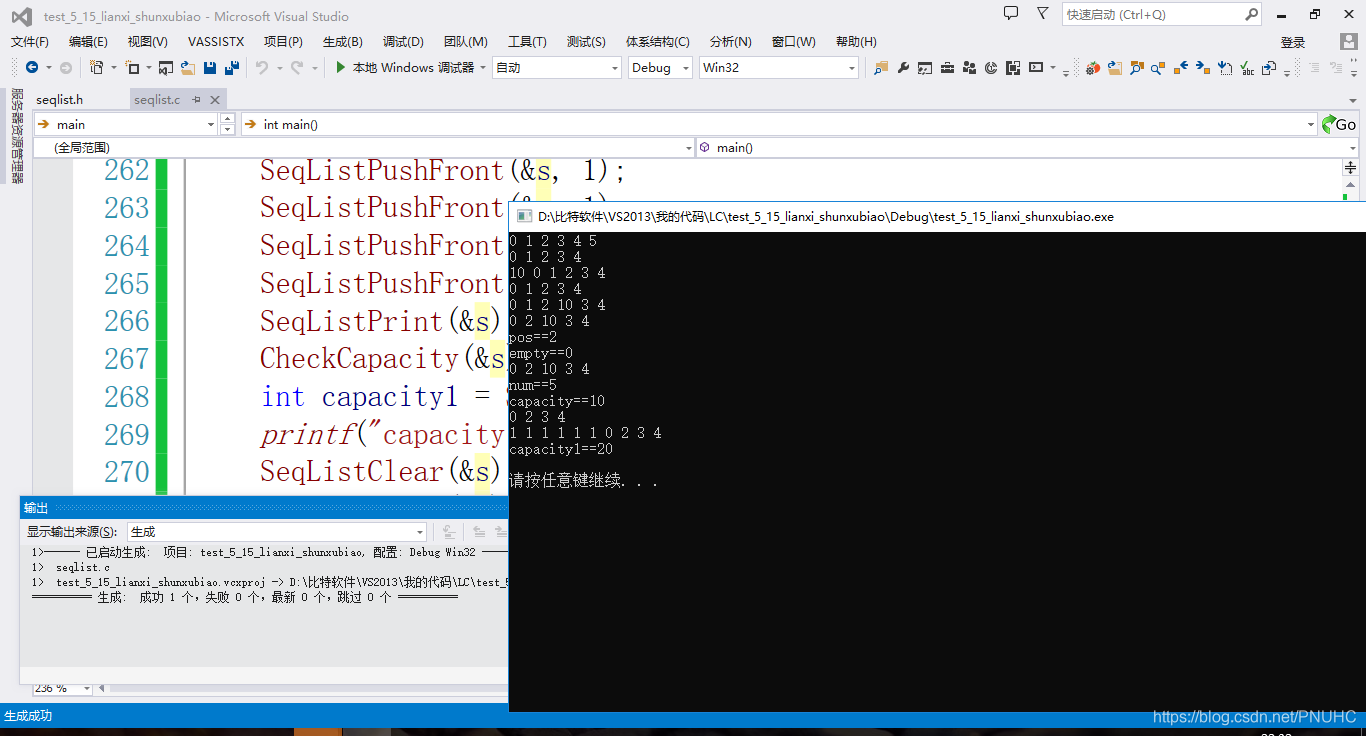Switch to the seqlist.h tab
1366x736 pixels.
(x=60, y=99)
